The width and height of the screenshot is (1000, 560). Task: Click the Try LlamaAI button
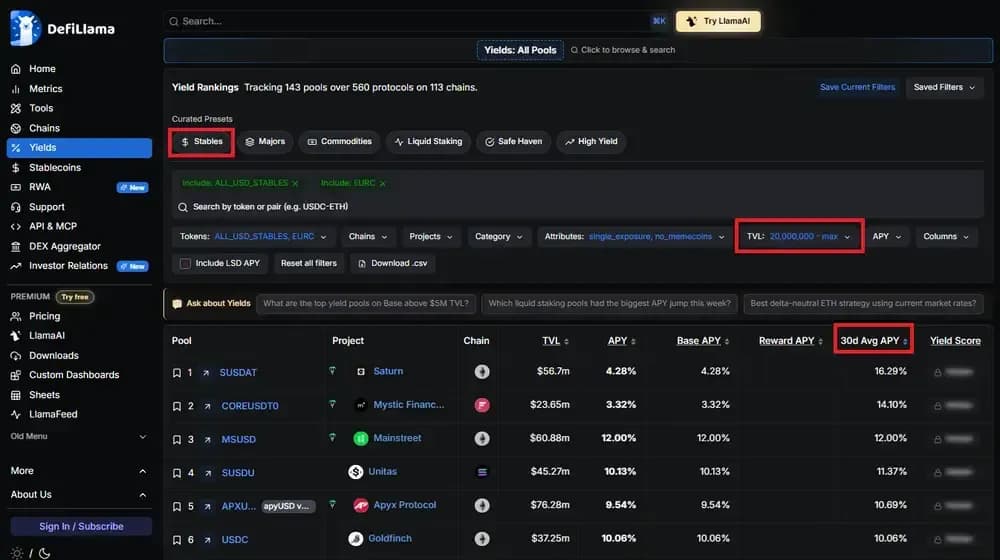click(x=718, y=21)
